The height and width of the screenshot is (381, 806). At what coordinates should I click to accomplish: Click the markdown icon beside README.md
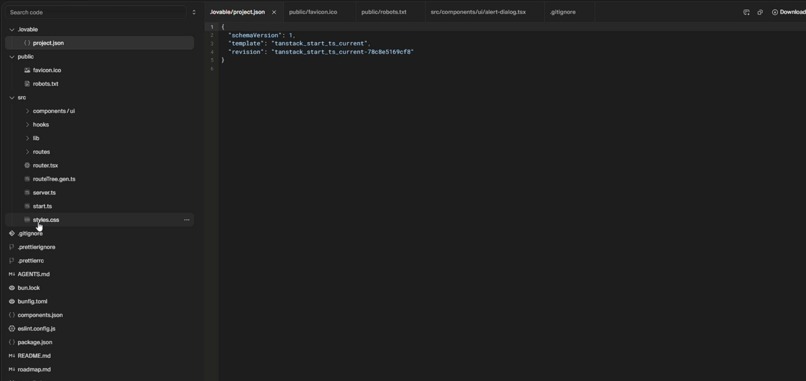pos(12,356)
